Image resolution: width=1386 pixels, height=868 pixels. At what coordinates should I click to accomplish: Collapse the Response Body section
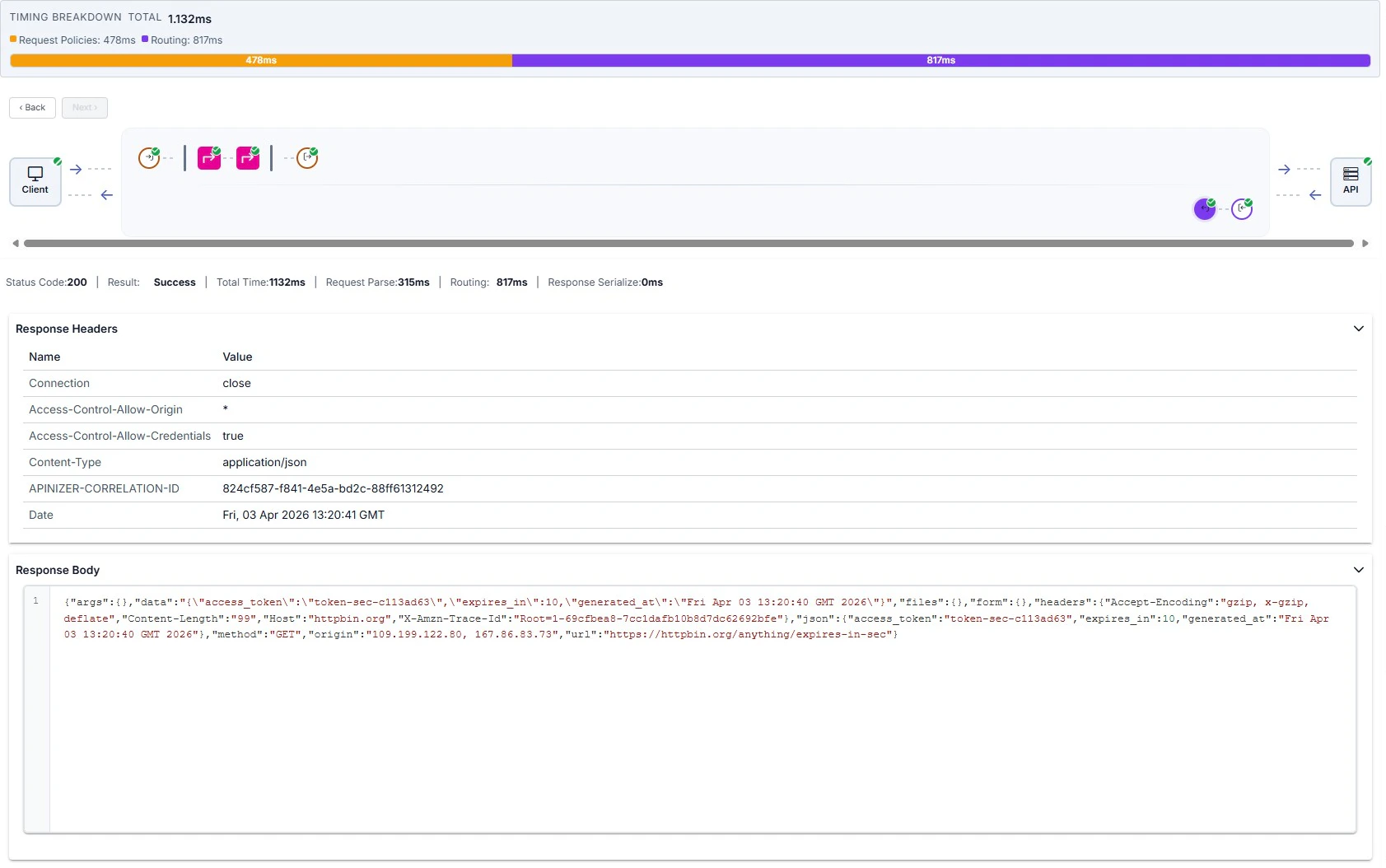tap(1358, 569)
